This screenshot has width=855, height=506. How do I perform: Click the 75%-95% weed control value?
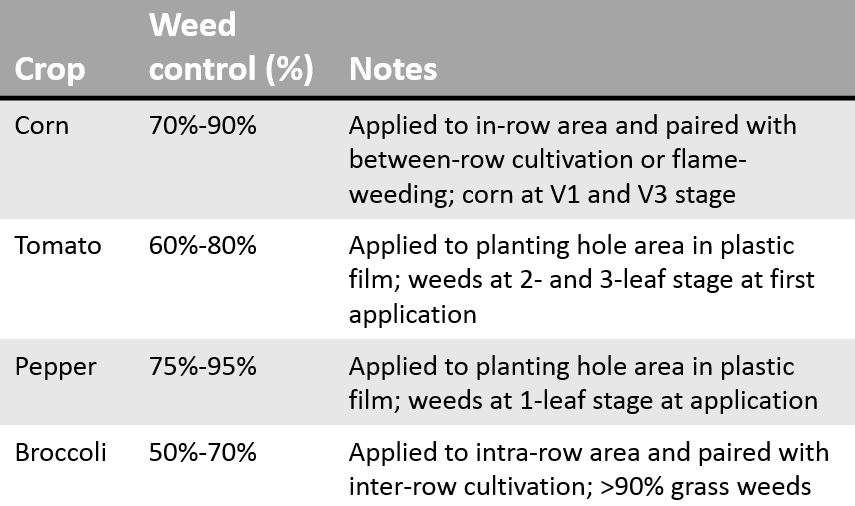pyautogui.click(x=203, y=366)
